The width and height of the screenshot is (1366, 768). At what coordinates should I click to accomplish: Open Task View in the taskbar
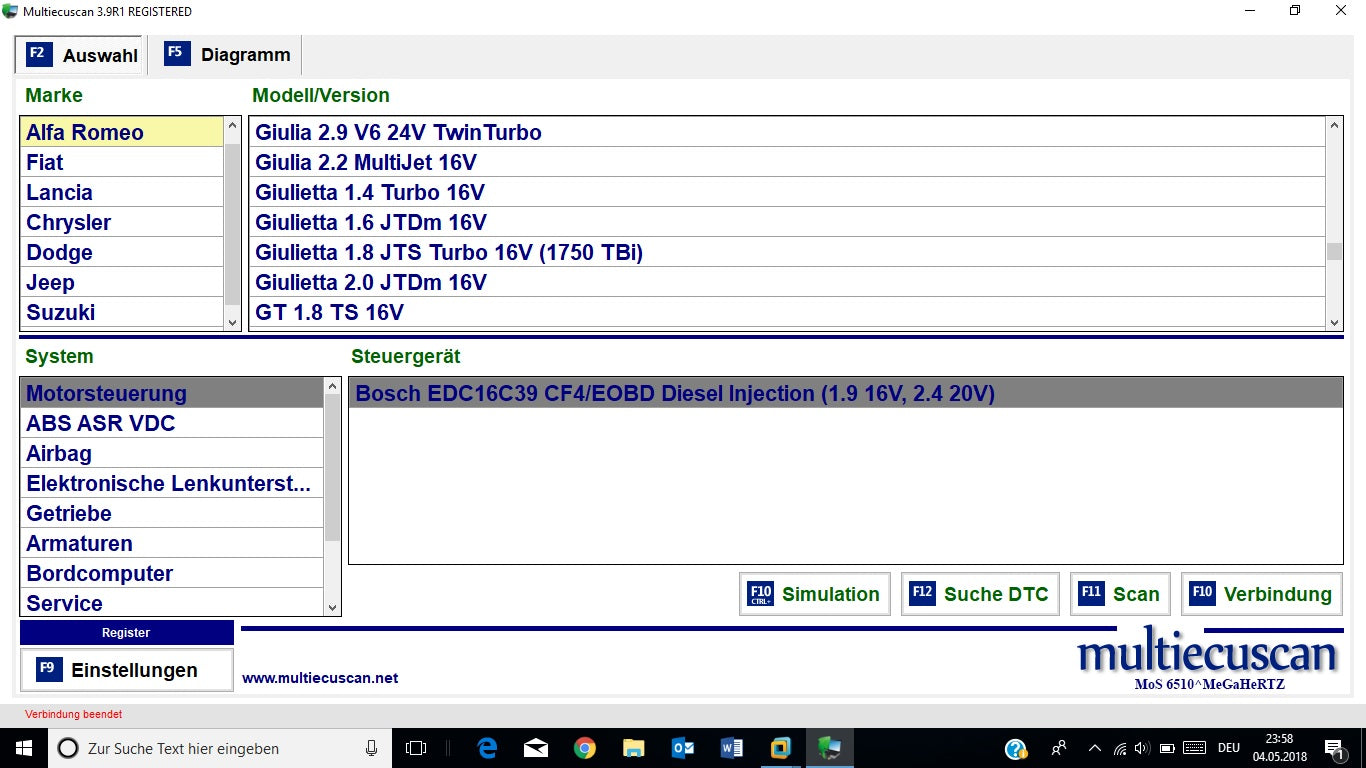(416, 748)
